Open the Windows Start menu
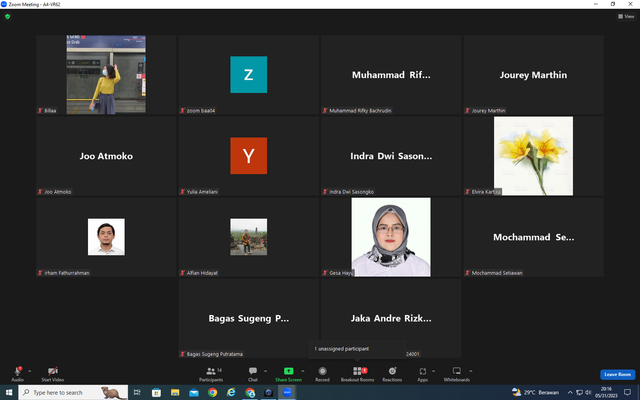The image size is (640, 400). (9, 392)
